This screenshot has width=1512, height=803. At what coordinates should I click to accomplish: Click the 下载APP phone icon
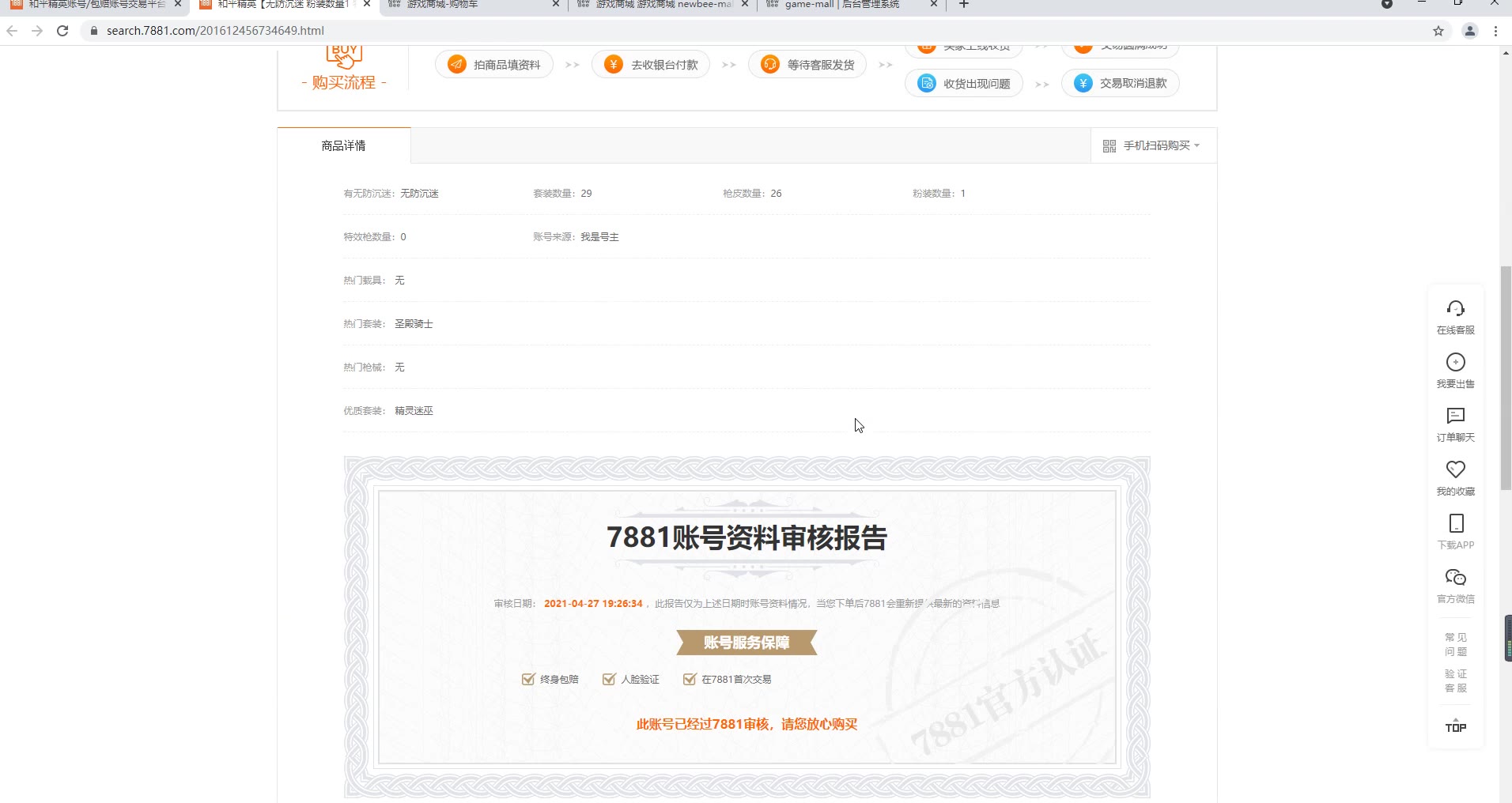1456,523
